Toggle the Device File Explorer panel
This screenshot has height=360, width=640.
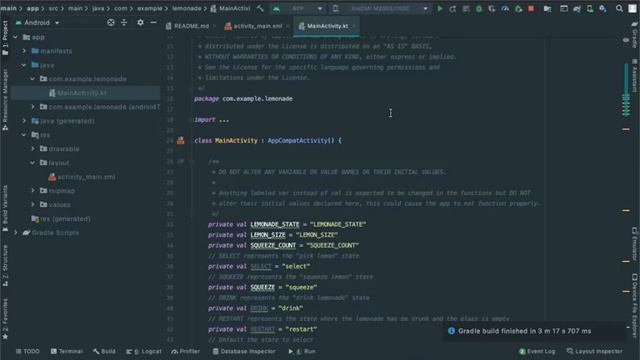pyautogui.click(x=635, y=305)
